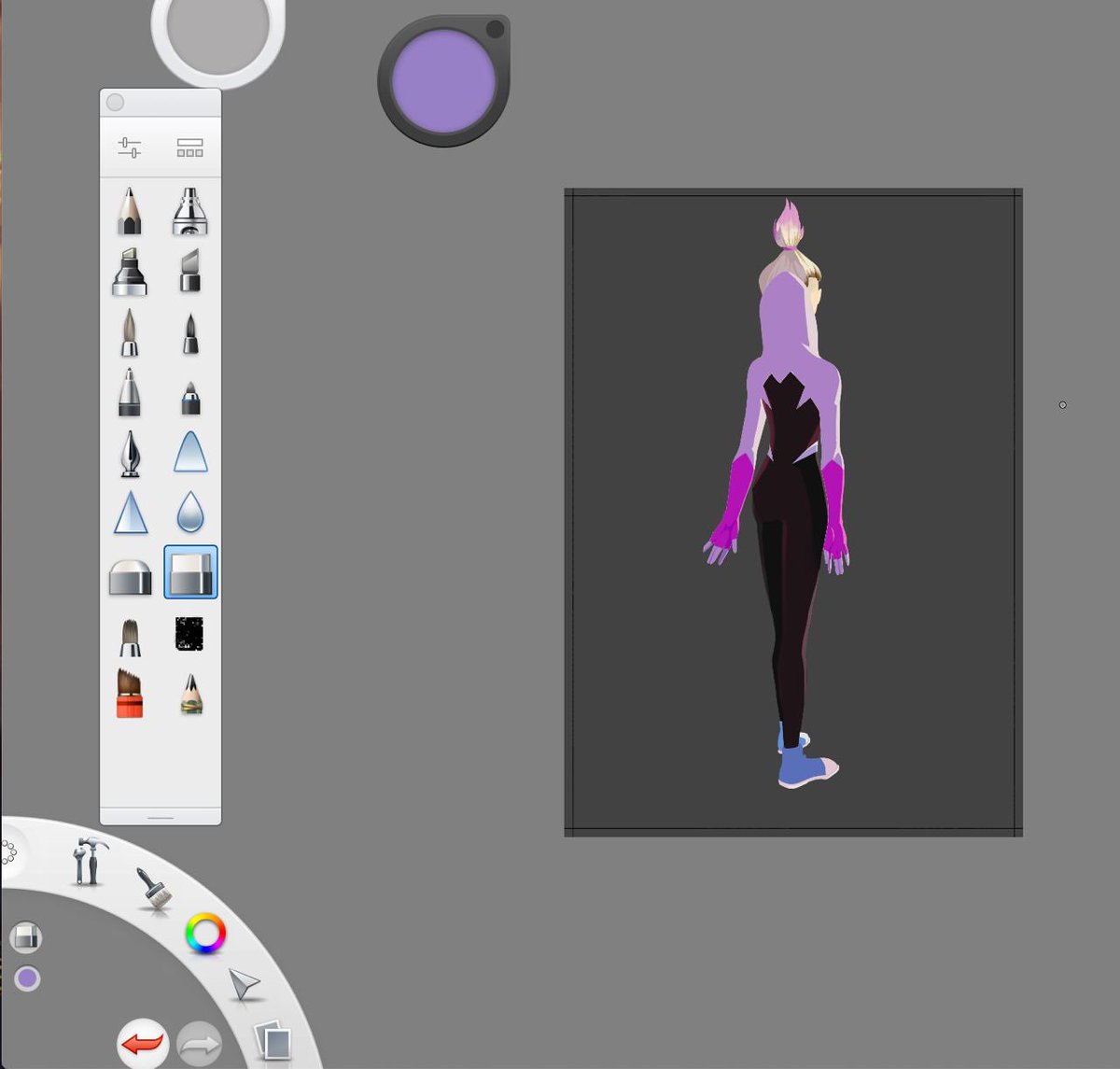This screenshot has width=1120, height=1069.
Task: Select the small technical pen
Action: 190,398
